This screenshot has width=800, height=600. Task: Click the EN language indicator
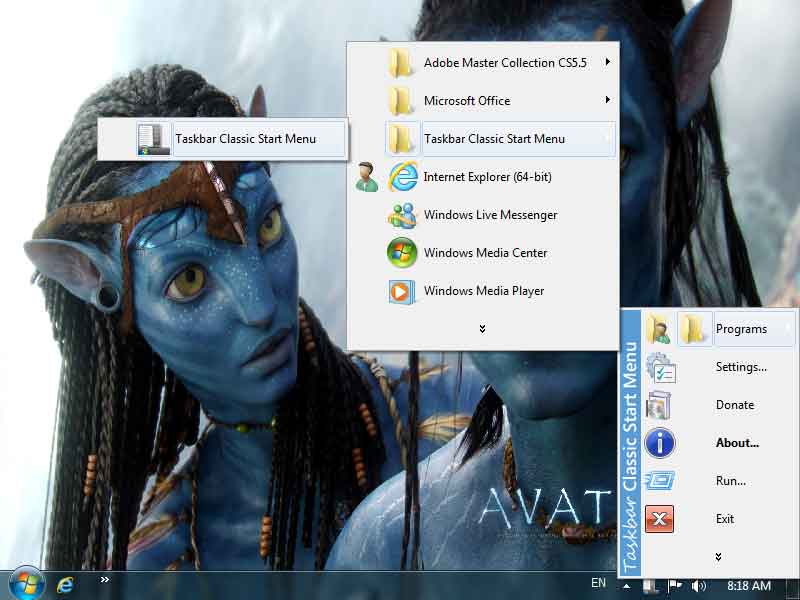(598, 583)
